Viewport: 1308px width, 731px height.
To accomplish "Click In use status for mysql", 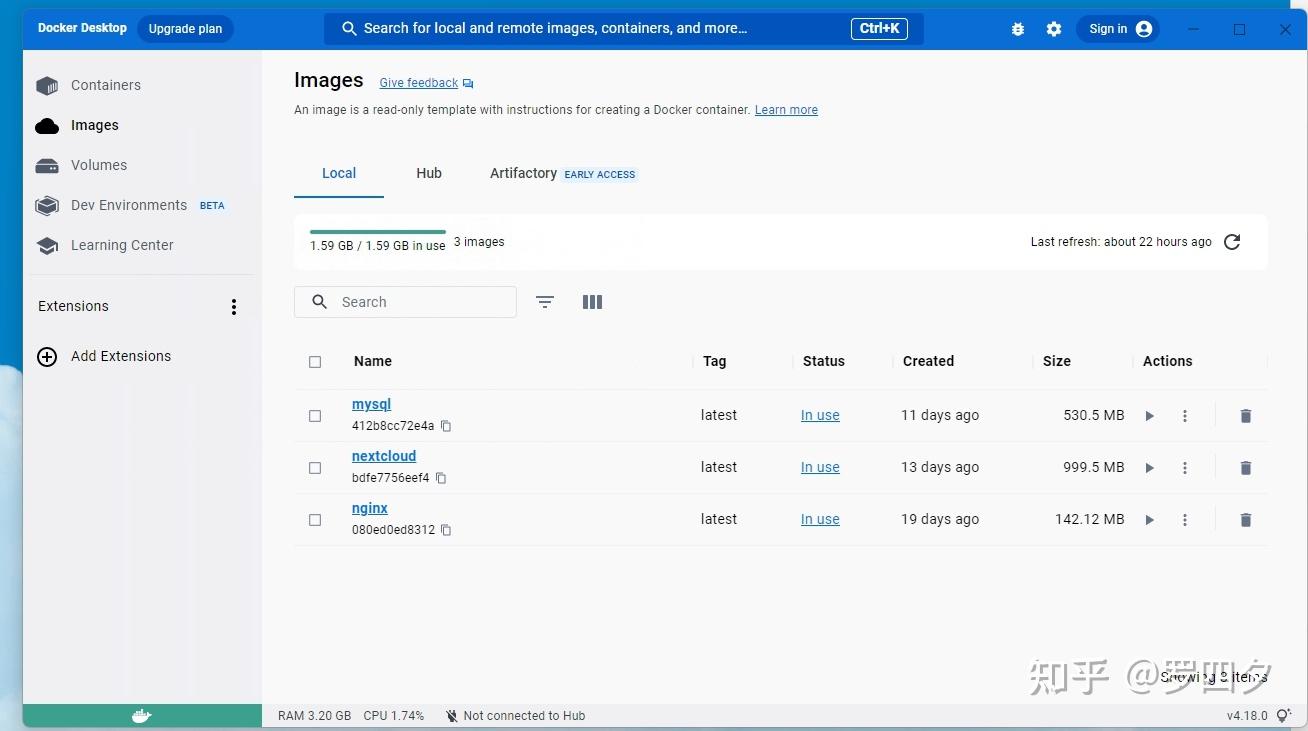I will point(820,416).
